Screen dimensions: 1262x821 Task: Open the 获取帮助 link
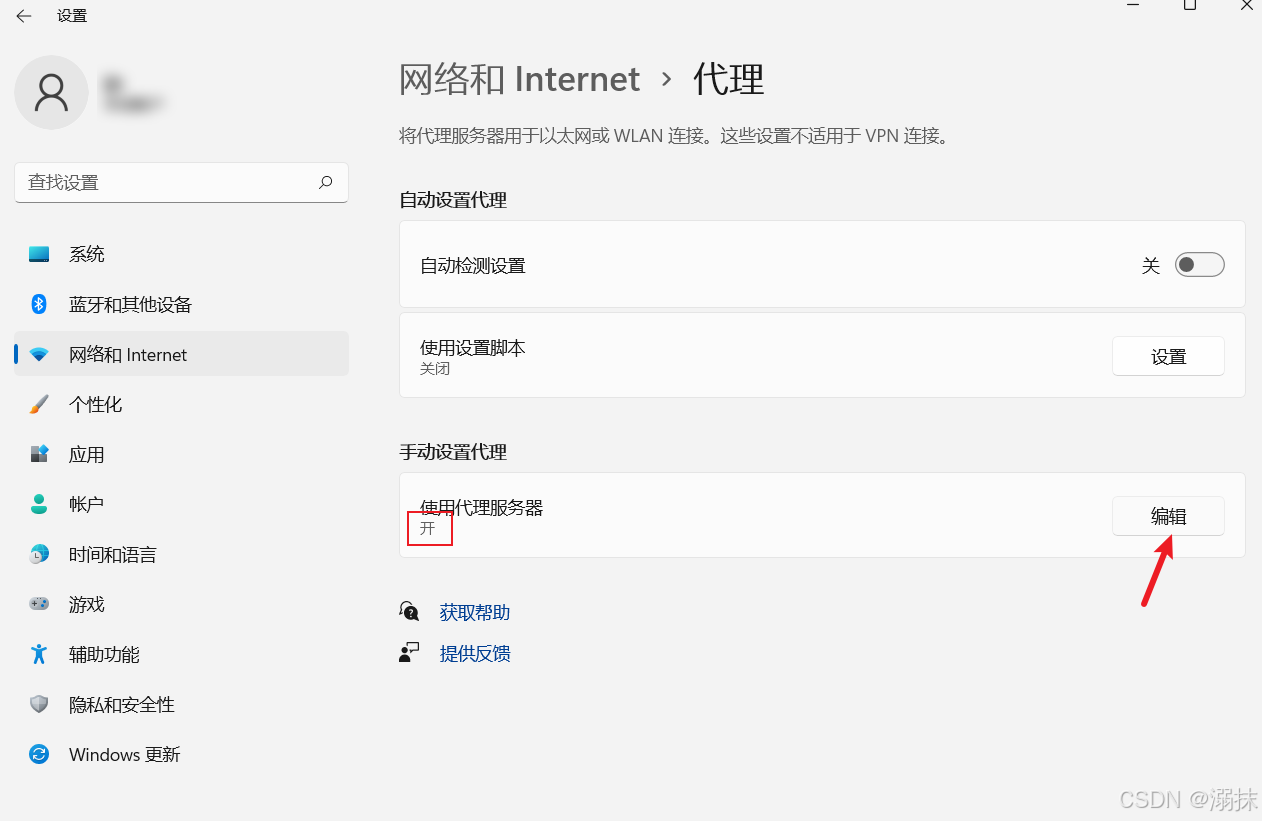pyautogui.click(x=474, y=611)
